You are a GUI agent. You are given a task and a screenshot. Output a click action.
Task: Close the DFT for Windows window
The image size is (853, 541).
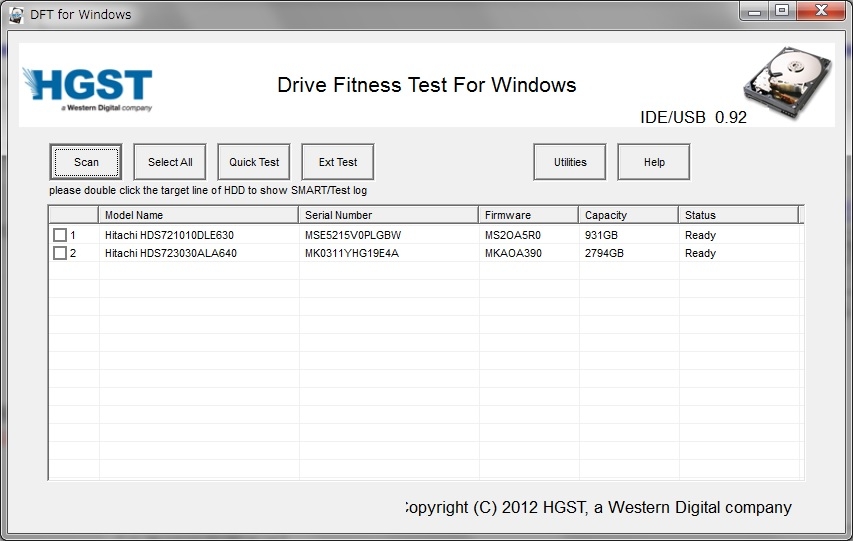821,11
